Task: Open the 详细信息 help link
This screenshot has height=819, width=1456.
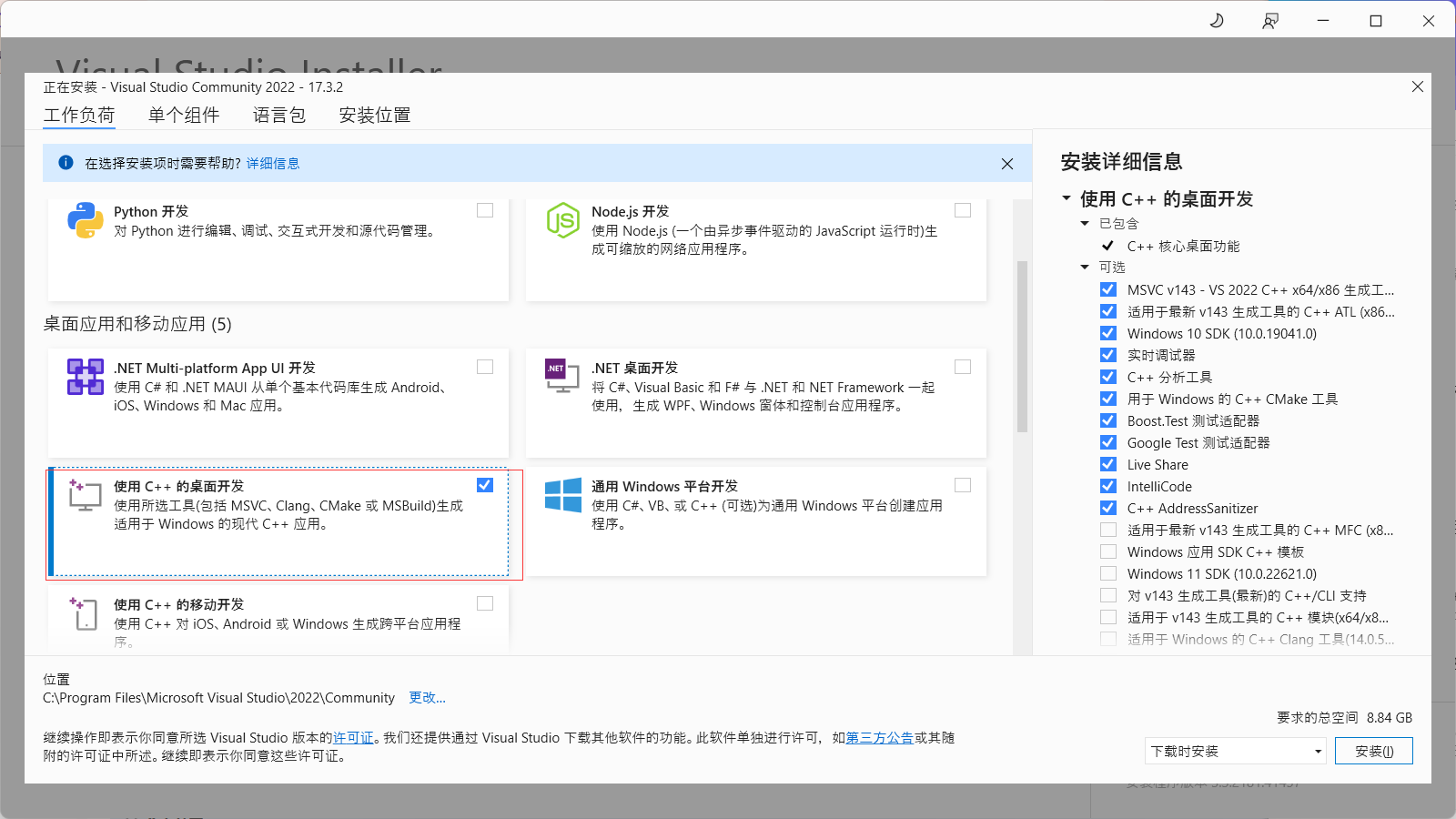Action: tap(273, 164)
